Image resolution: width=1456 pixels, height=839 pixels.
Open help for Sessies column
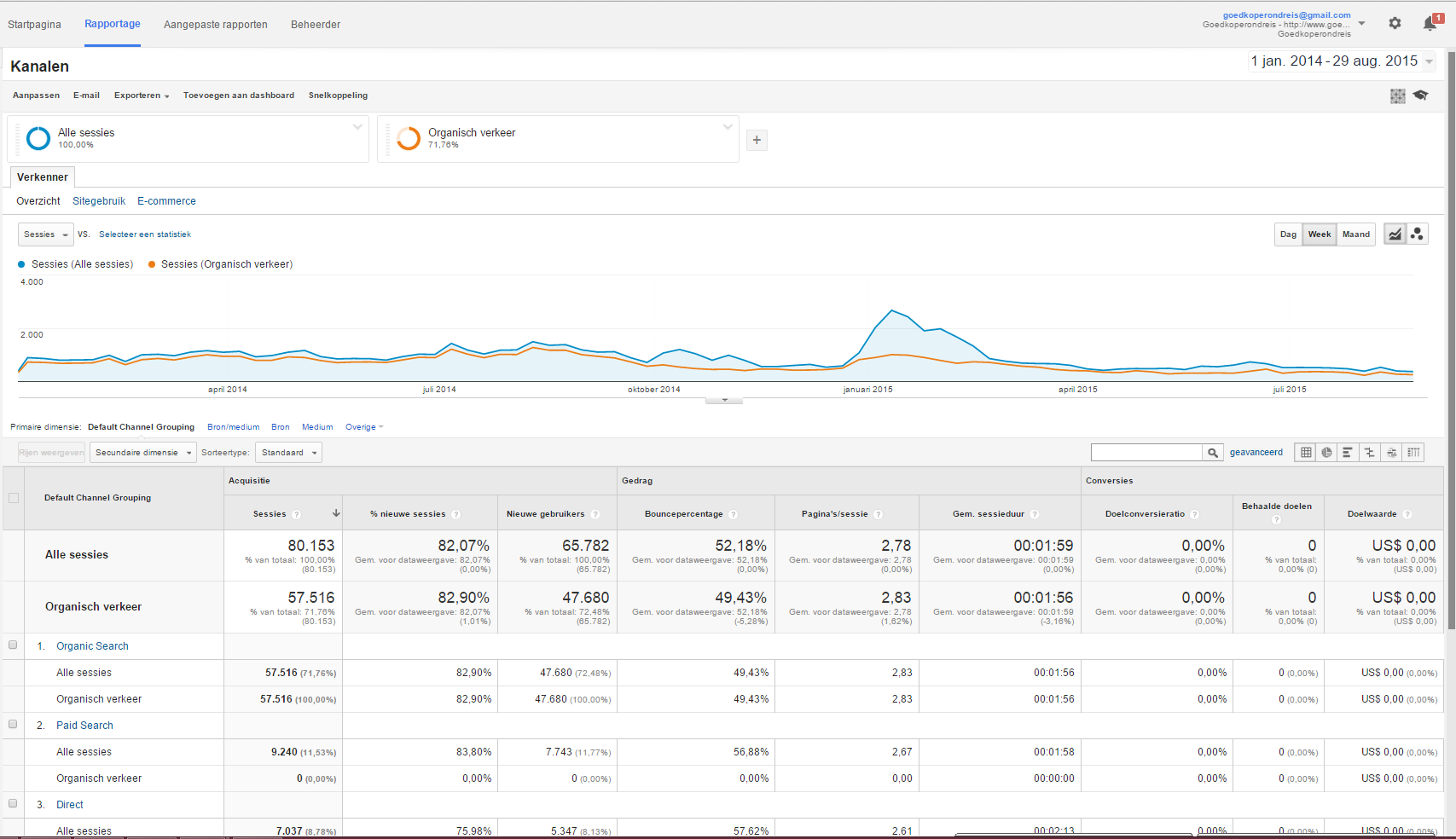pyautogui.click(x=297, y=514)
